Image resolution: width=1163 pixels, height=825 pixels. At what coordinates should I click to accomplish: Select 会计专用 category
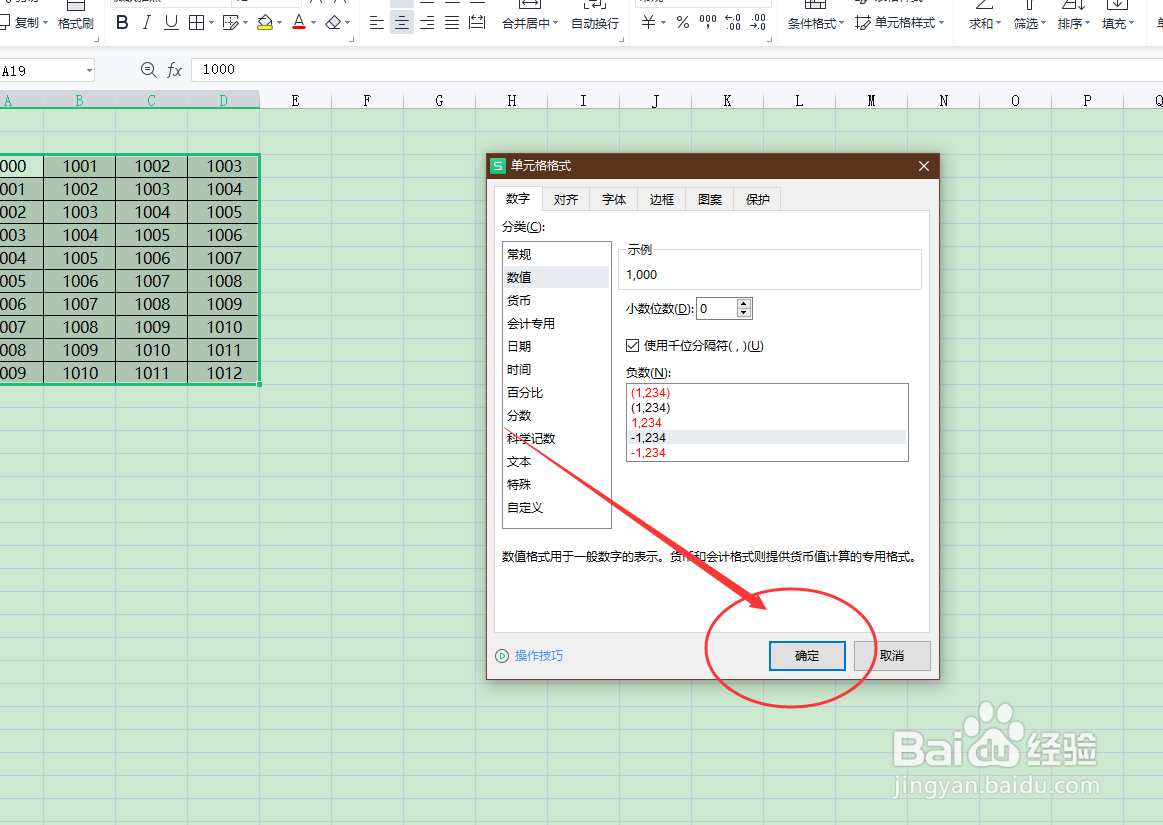(556, 323)
